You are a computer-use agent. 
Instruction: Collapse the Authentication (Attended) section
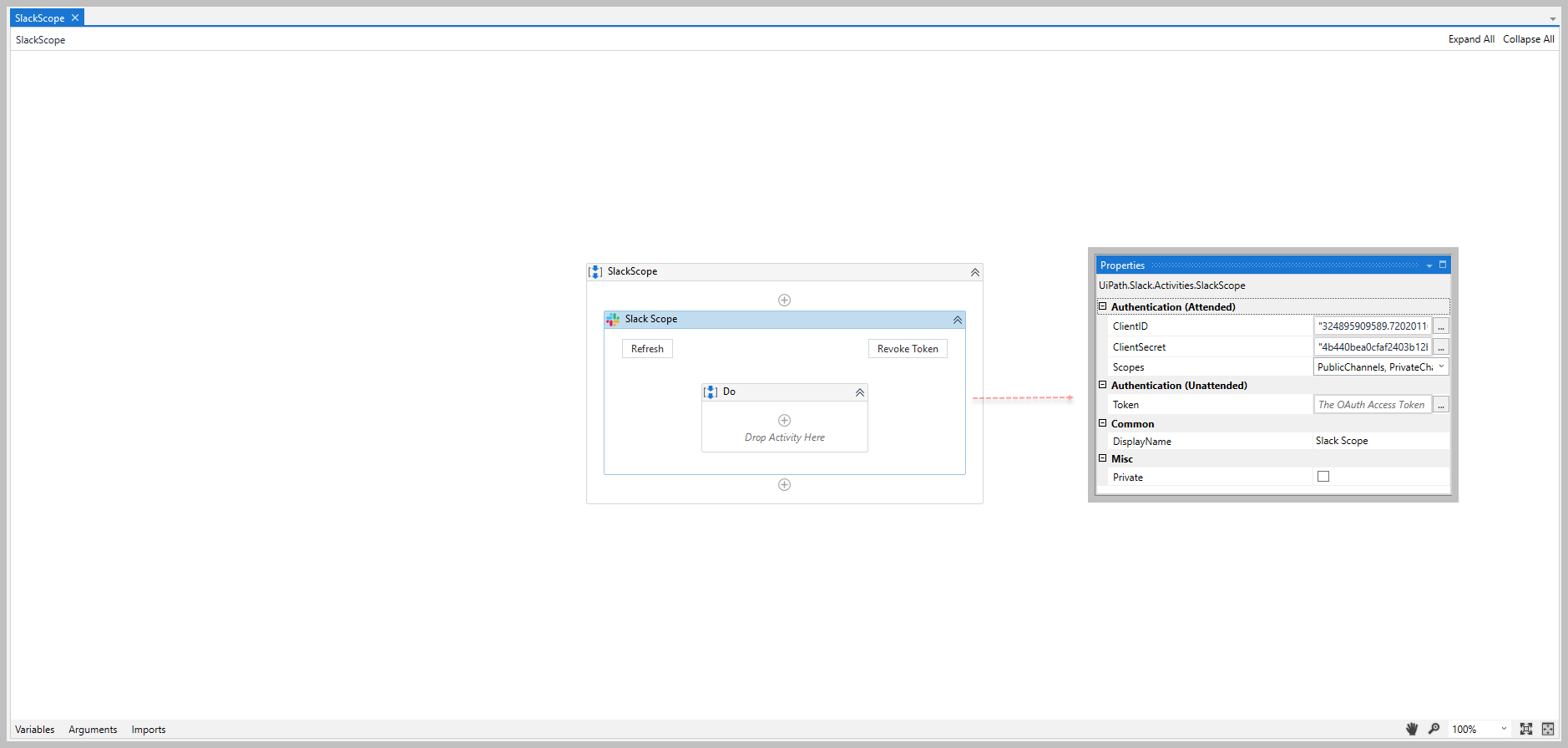pyautogui.click(x=1103, y=306)
